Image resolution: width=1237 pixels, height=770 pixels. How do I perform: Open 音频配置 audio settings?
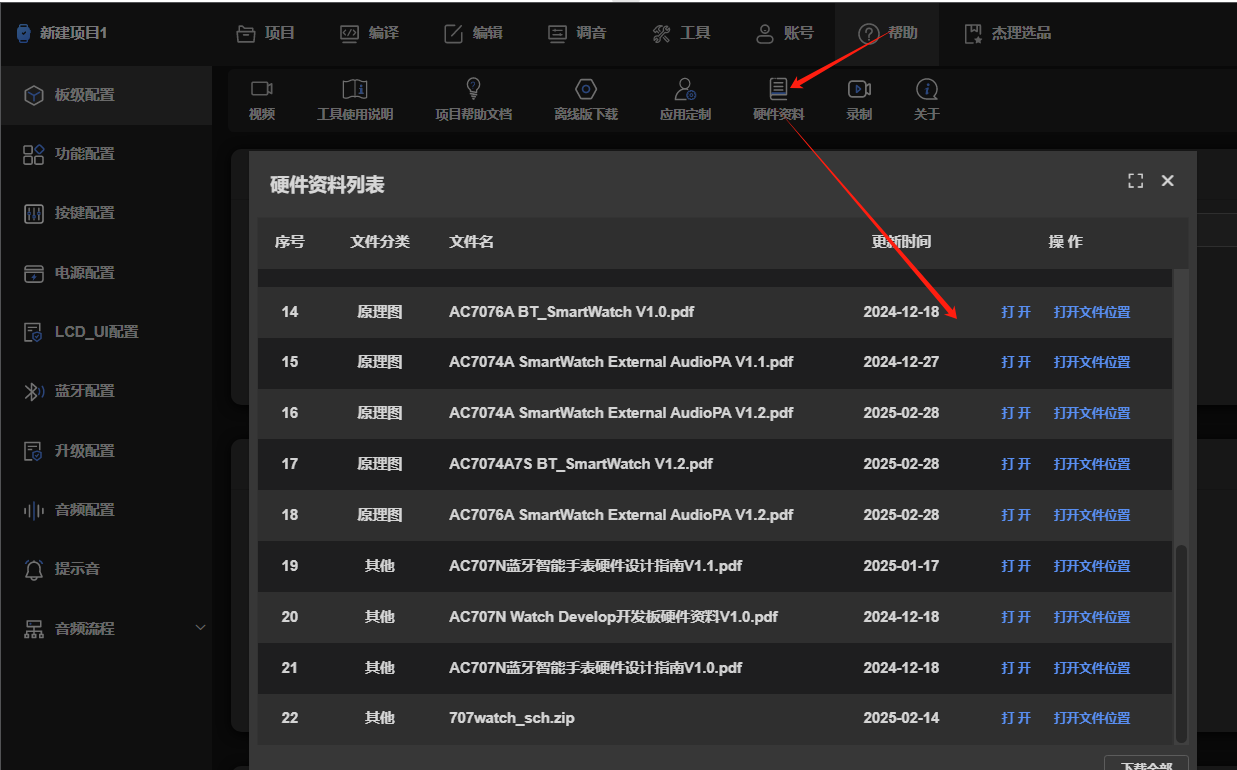(106, 510)
